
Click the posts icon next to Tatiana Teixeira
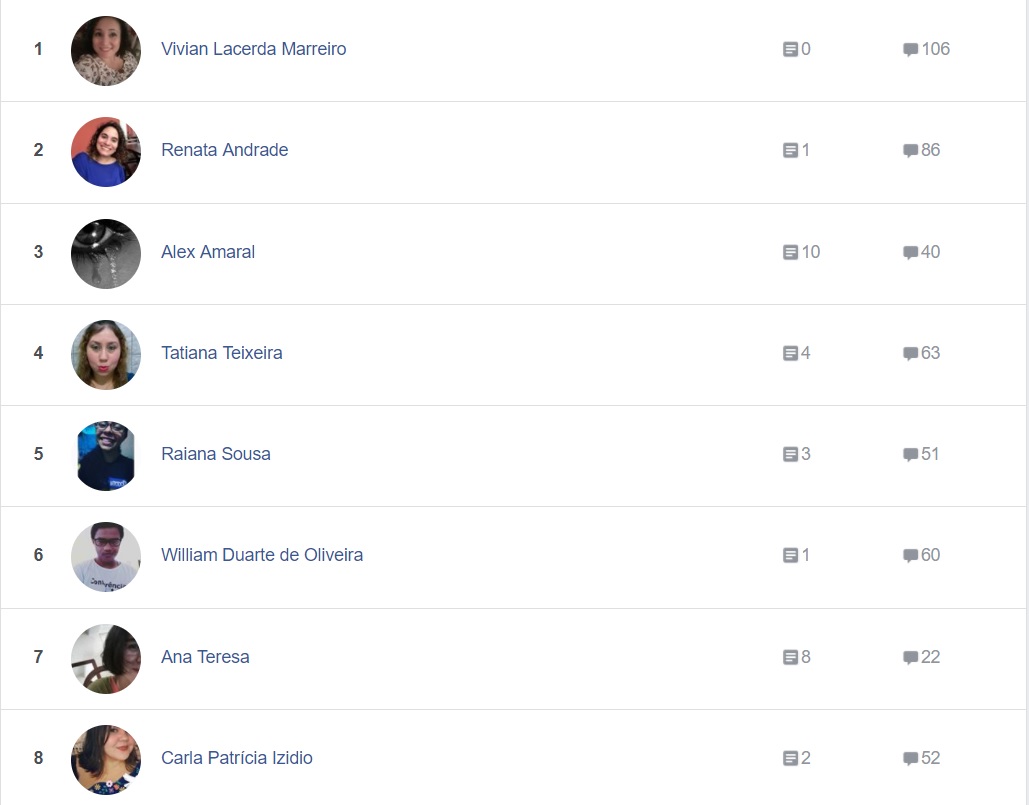tap(790, 353)
